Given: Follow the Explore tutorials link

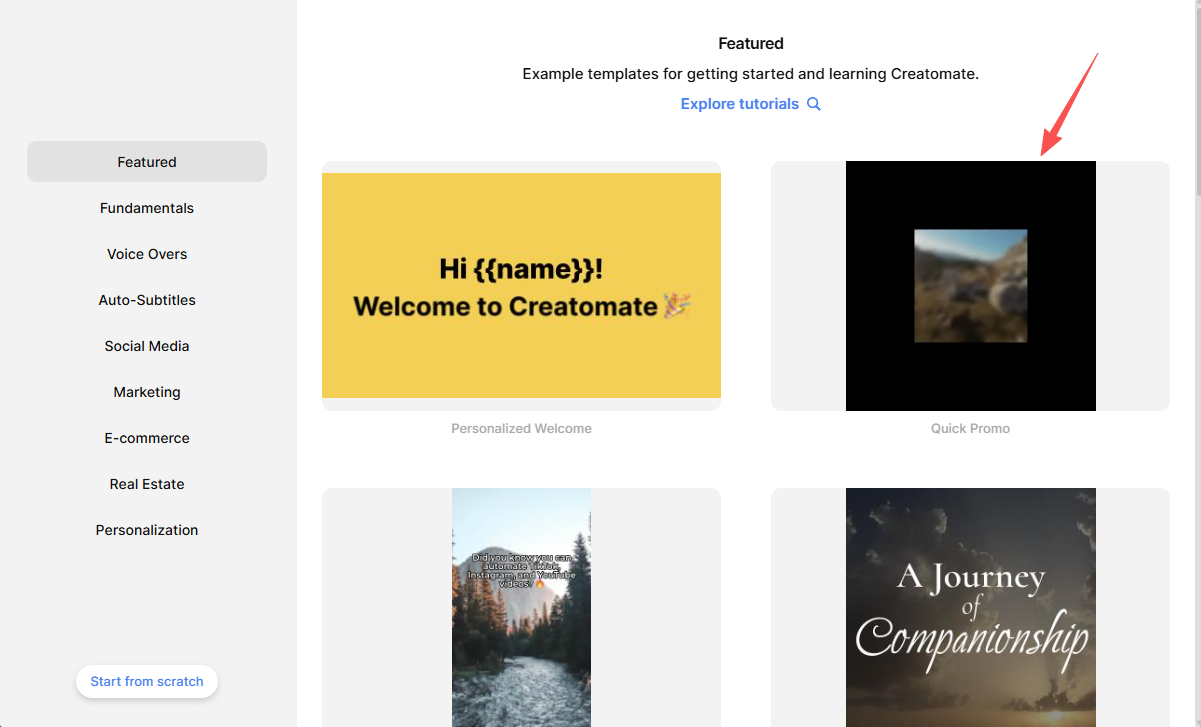Looking at the screenshot, I should pos(739,104).
